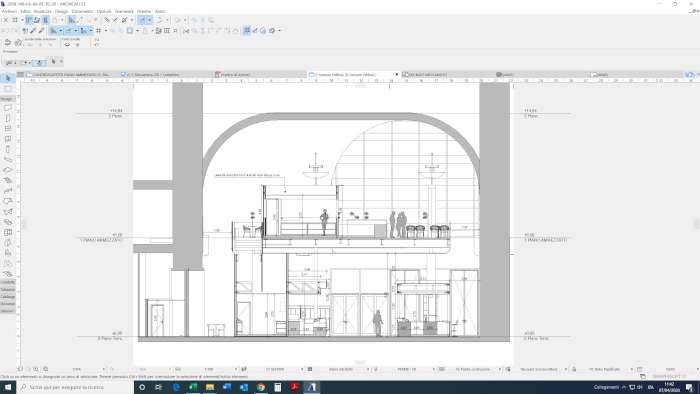
Task: Open the Archivio menu
Action: click(x=9, y=11)
